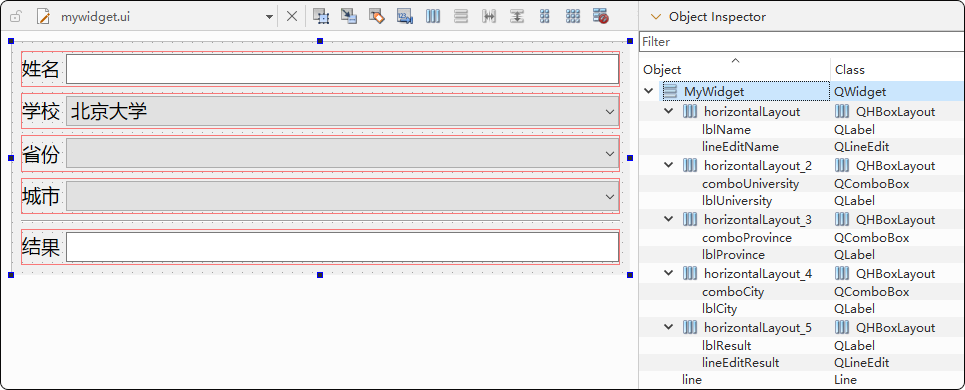Click QLabel class cell of lblResult row
The width and height of the screenshot is (965, 390).
coord(854,346)
